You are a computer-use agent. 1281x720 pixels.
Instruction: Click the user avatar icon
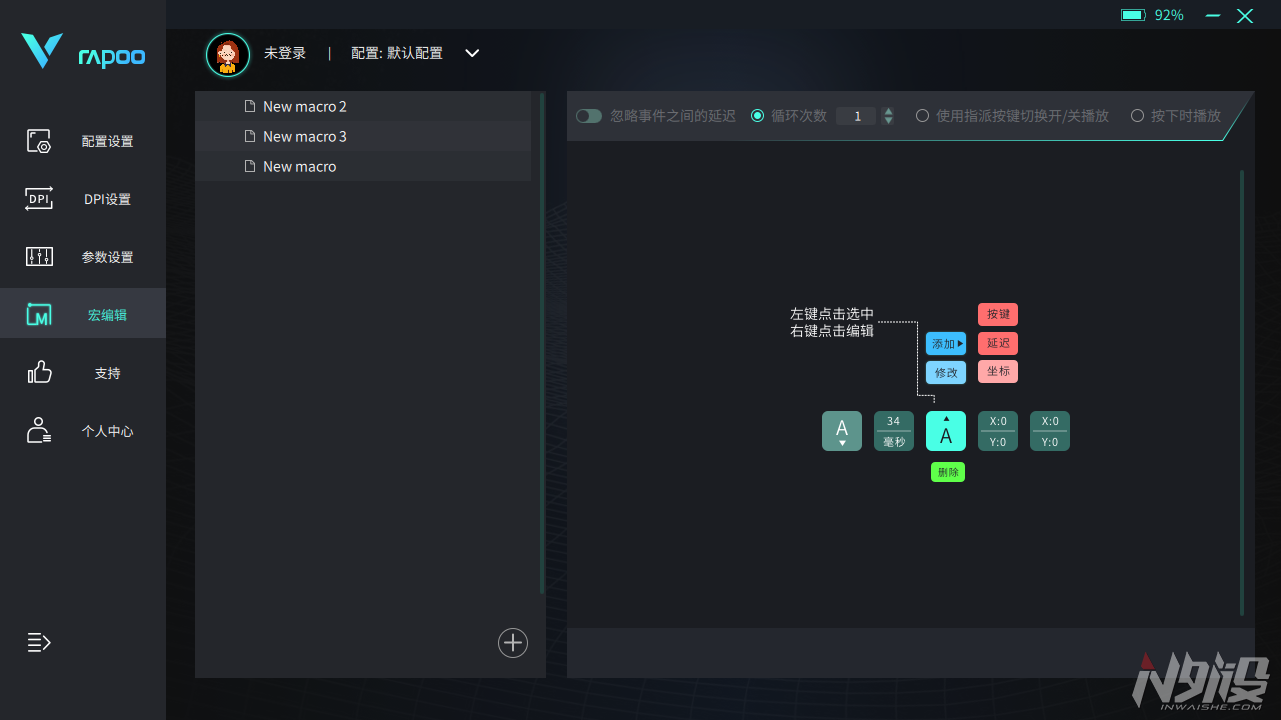pyautogui.click(x=228, y=55)
